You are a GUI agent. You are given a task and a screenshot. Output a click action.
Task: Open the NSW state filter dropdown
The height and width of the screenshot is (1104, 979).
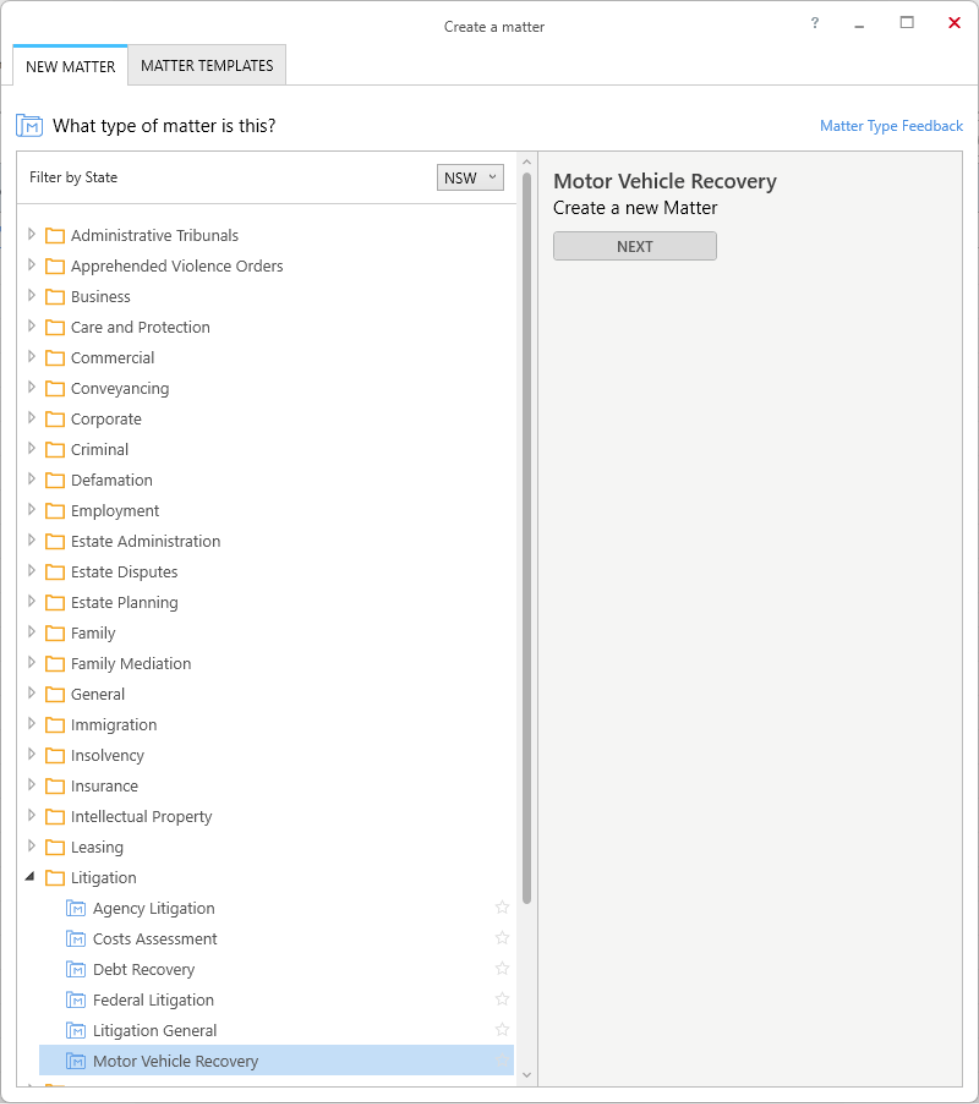pyautogui.click(x=470, y=177)
